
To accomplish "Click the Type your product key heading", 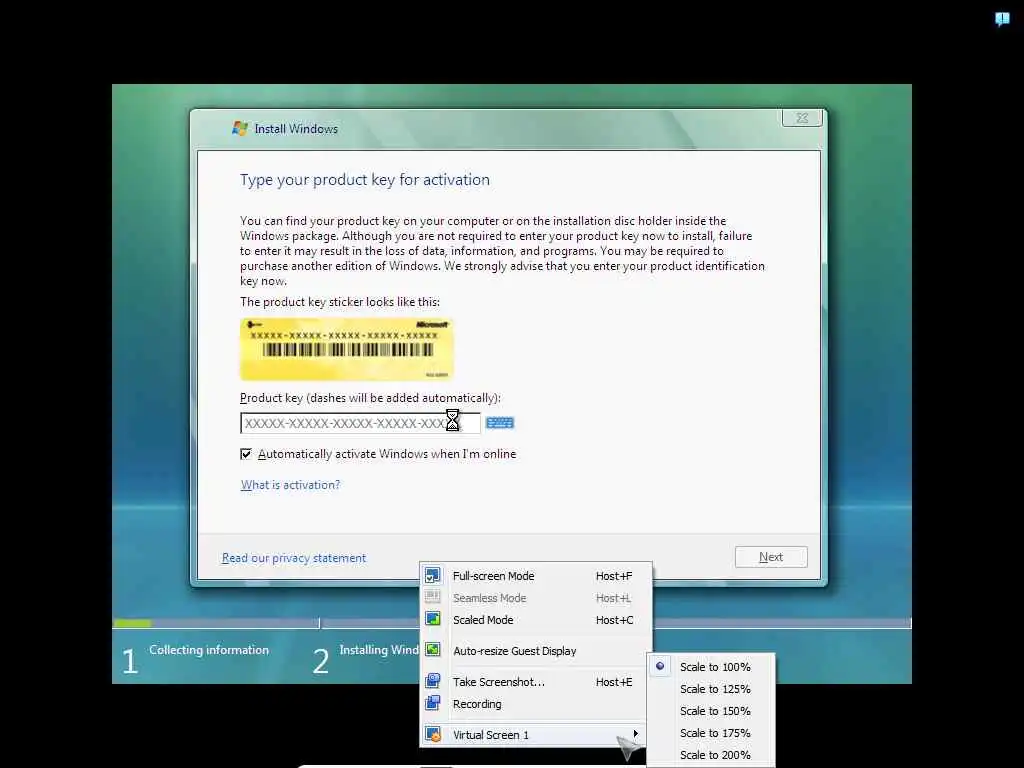I will [364, 180].
